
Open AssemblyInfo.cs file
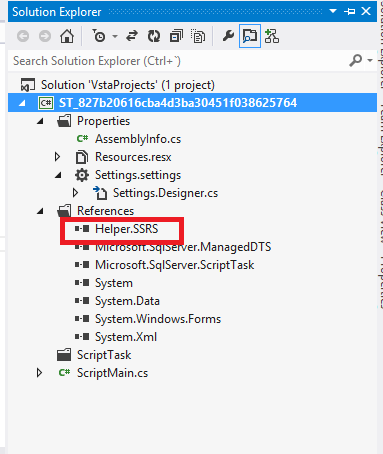138,139
